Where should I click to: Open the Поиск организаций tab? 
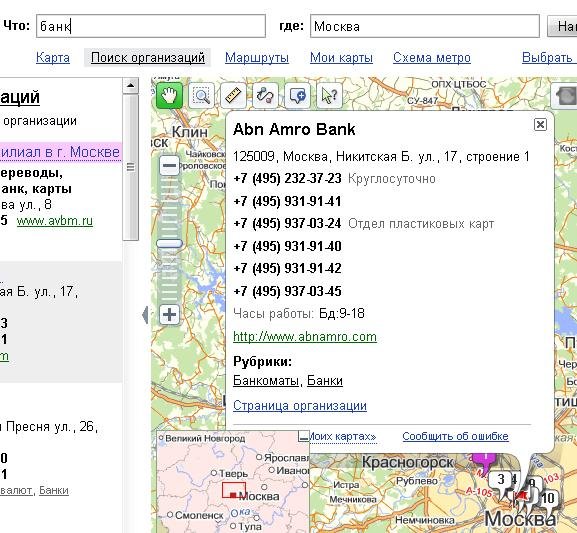(148, 58)
